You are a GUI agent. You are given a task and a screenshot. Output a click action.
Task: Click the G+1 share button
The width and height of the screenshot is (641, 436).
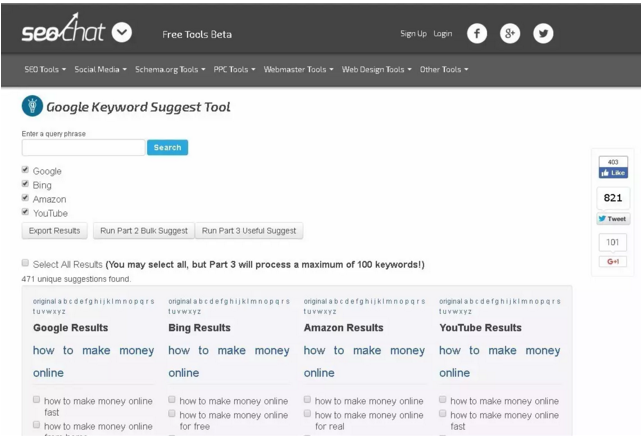click(612, 262)
